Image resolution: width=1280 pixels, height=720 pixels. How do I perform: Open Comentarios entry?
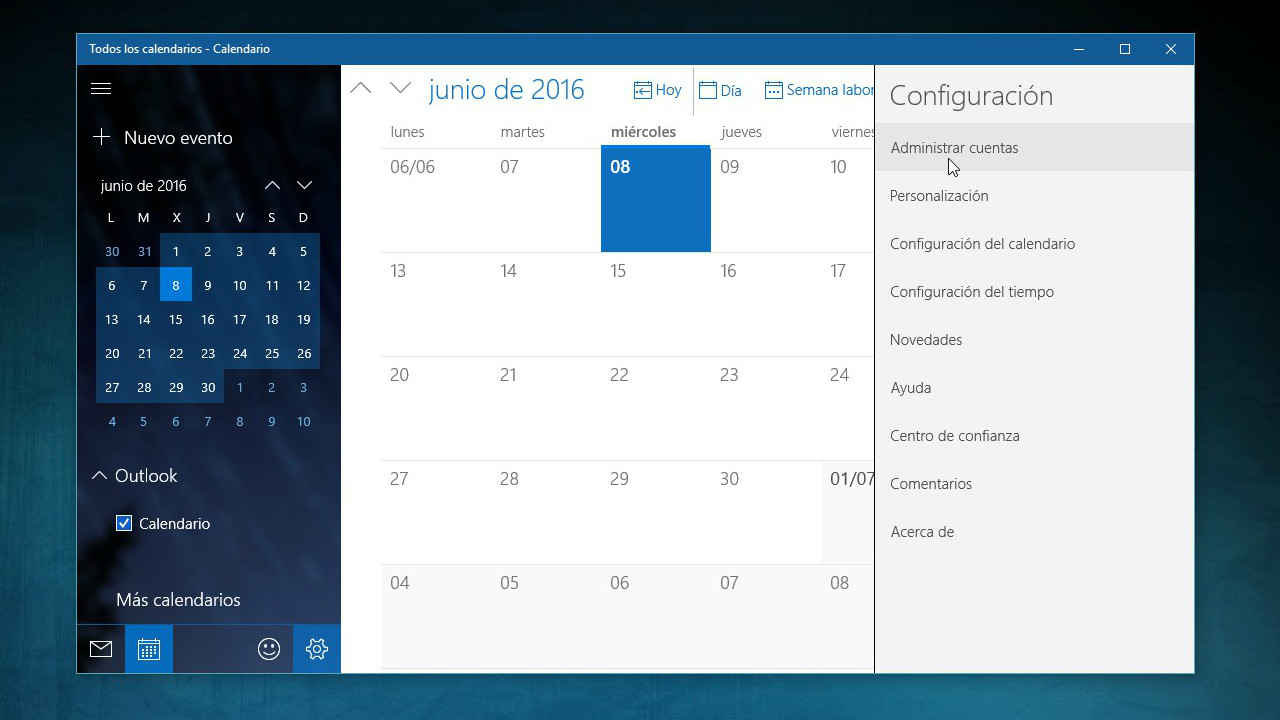point(1034,484)
